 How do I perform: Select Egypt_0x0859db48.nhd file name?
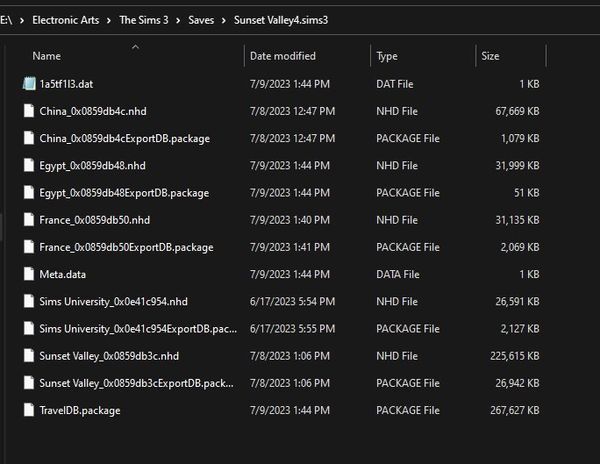coord(93,165)
